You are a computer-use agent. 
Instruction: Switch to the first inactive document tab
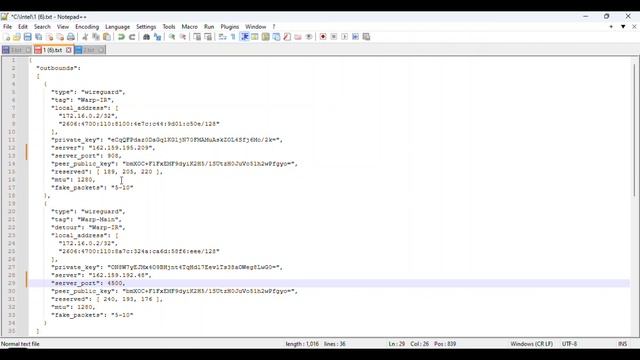tap(16, 50)
